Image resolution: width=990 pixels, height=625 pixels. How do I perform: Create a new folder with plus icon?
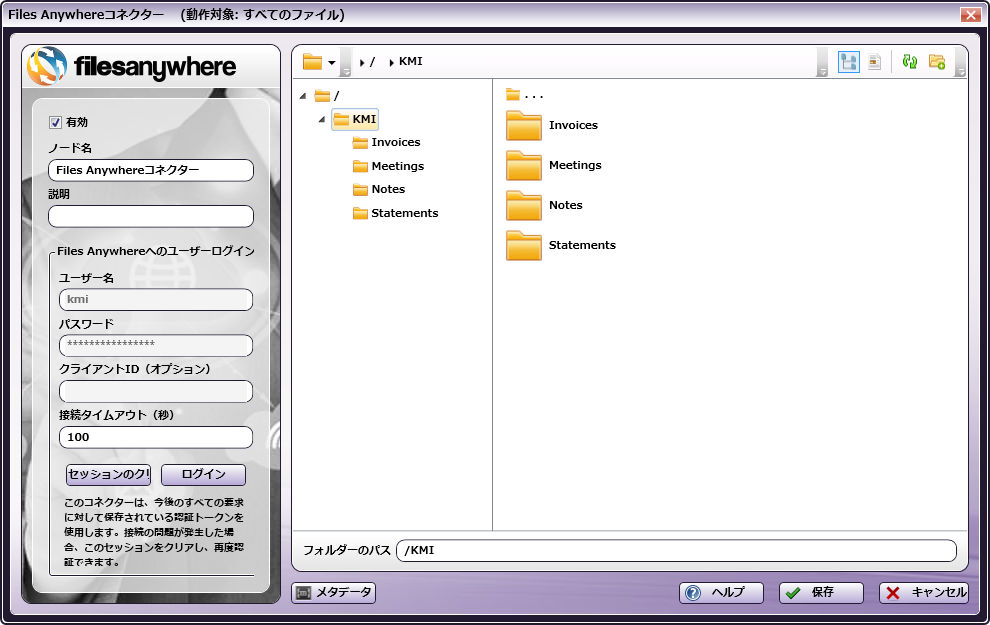pos(937,61)
